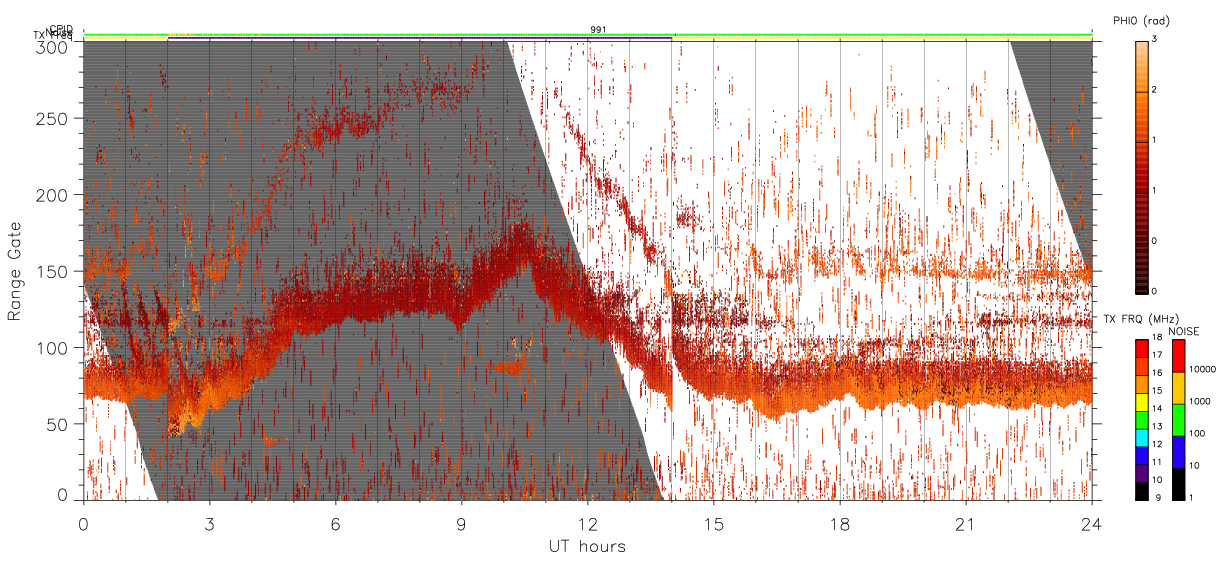The width and height of the screenshot is (1228, 567).
Task: Select the '16' TX FRQ legend value
Action: pyautogui.click(x=1157, y=373)
